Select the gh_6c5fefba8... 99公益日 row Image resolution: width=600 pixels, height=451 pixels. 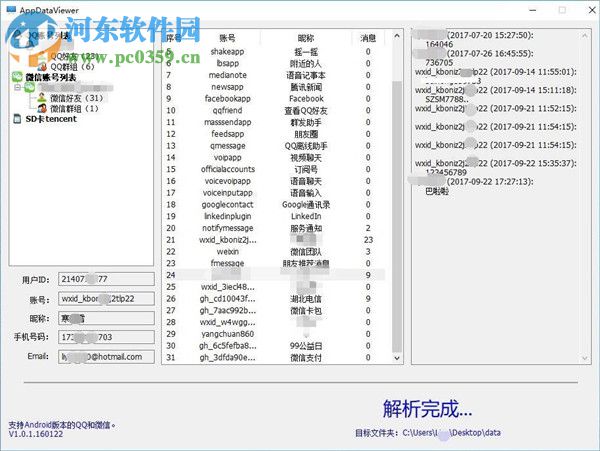coord(274,346)
